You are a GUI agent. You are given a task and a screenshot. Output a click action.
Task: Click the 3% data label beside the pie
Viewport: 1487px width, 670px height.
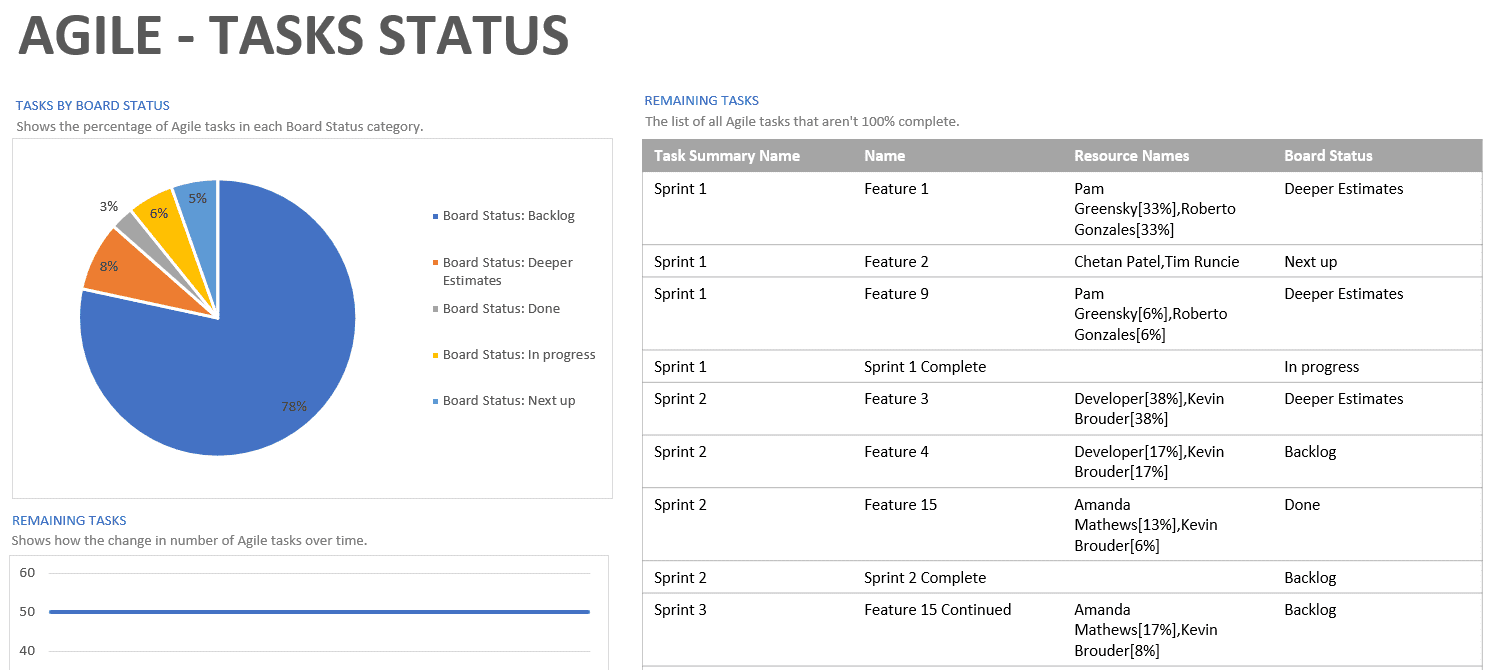coord(108,206)
